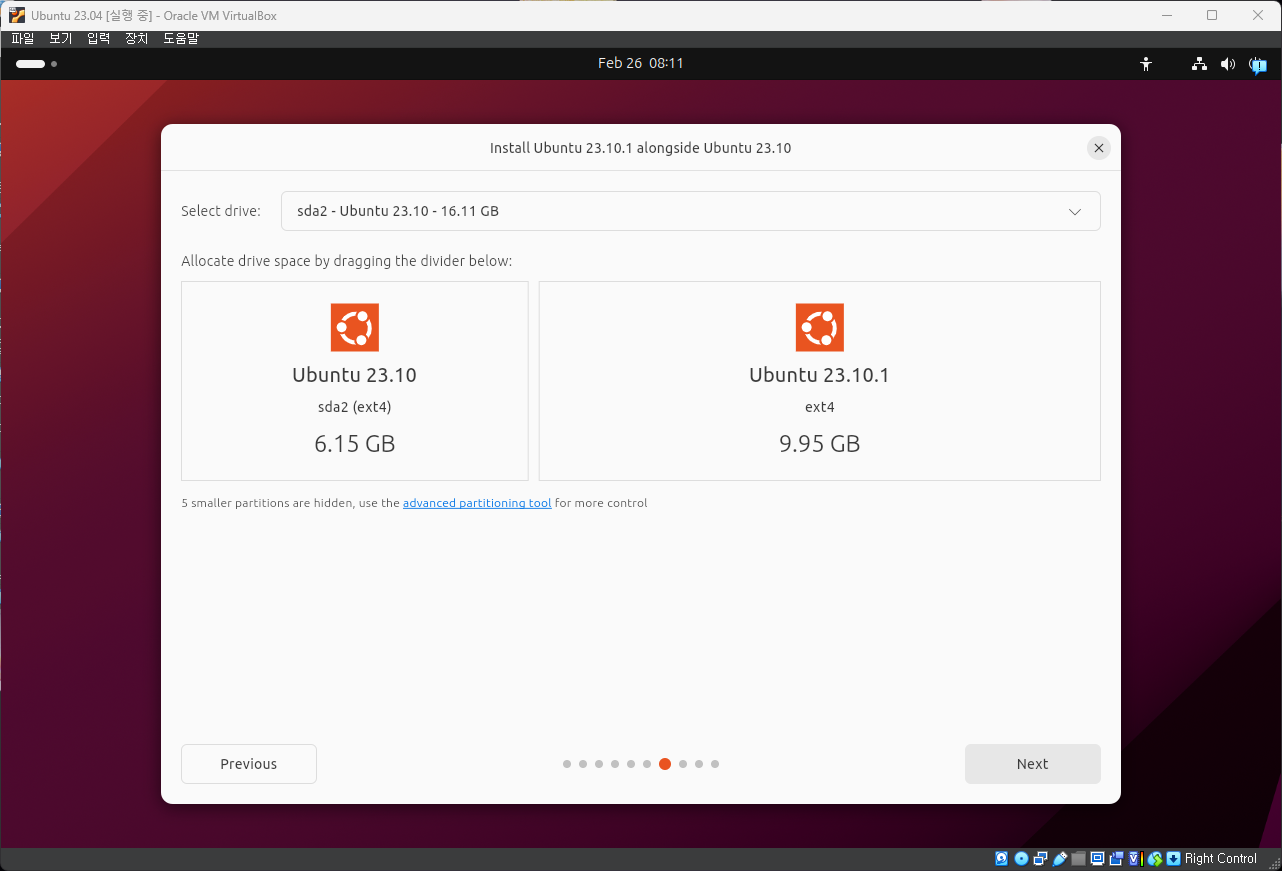Open the 도움말 menu in VirtualBox
The height and width of the screenshot is (871, 1282).
181,39
